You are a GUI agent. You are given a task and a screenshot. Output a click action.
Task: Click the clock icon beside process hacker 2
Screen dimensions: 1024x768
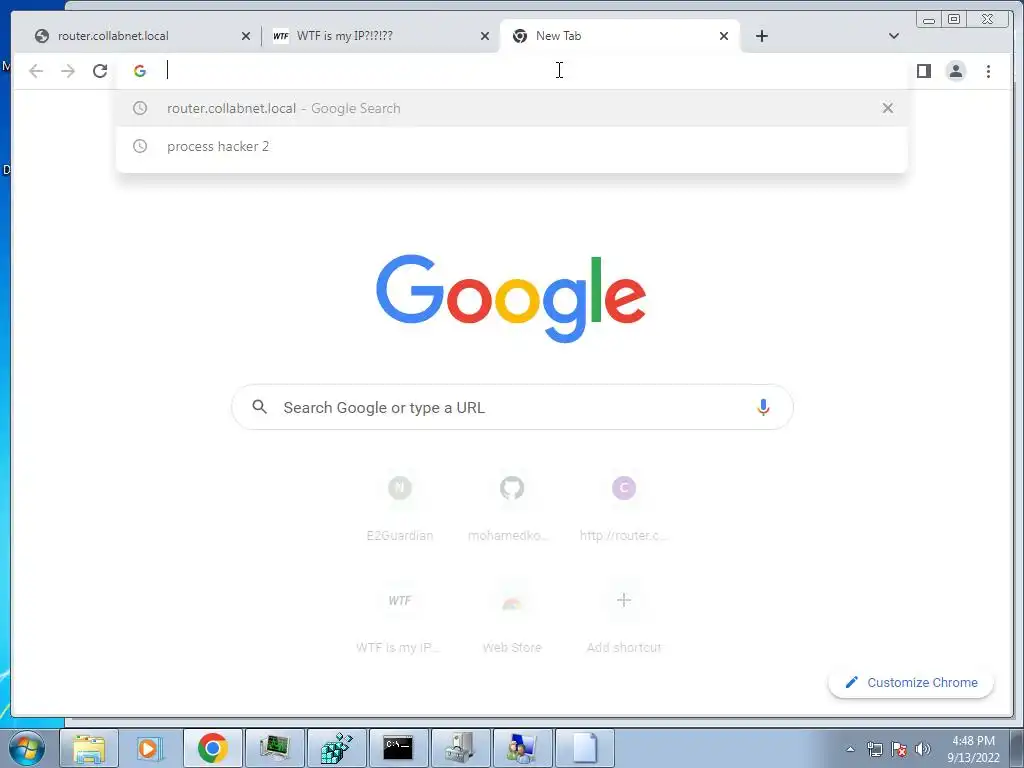click(x=140, y=146)
